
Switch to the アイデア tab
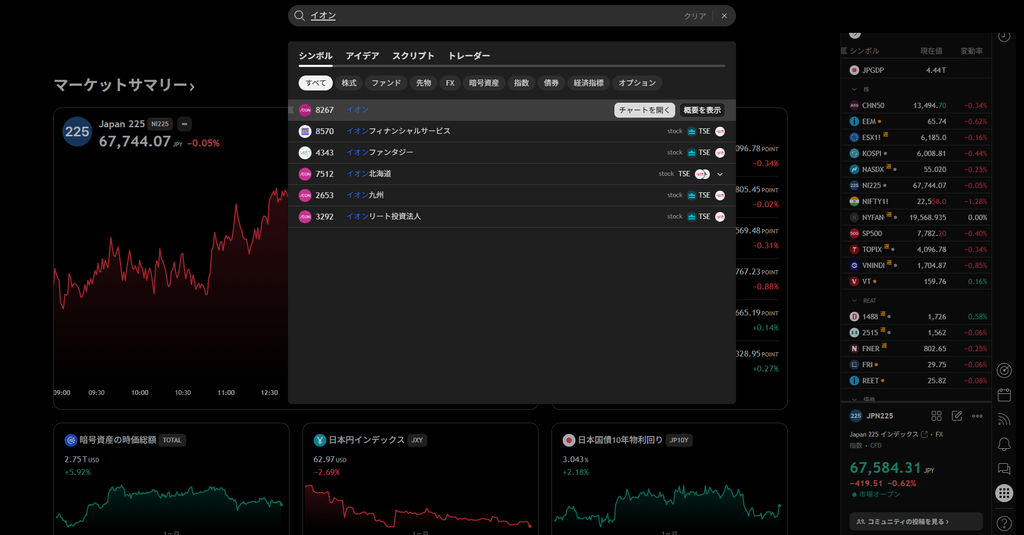pyautogui.click(x=362, y=56)
